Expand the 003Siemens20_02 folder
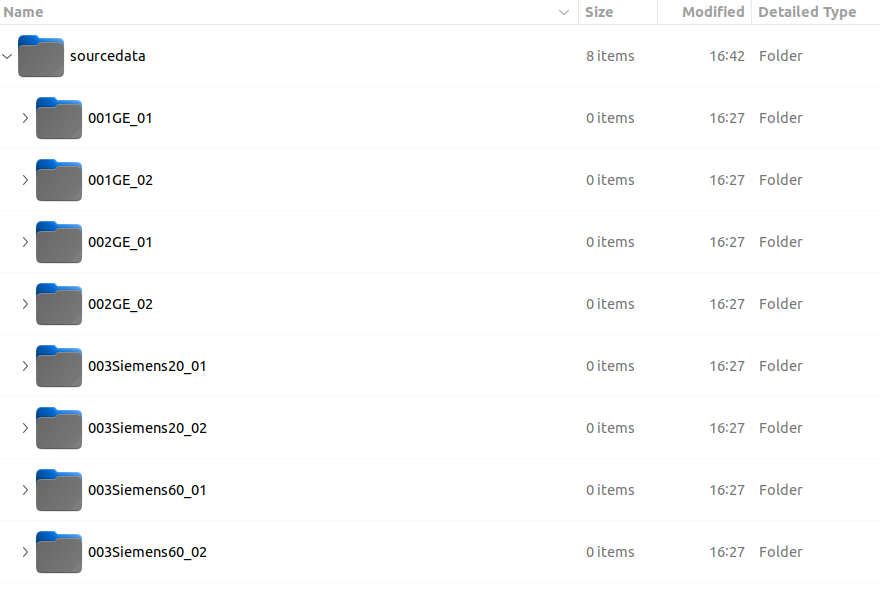Image resolution: width=880 pixels, height=601 pixels. (x=25, y=428)
